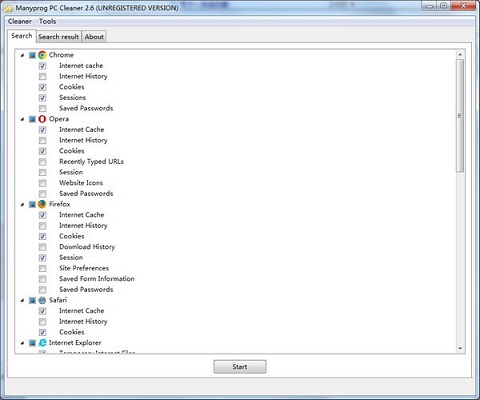480x400 pixels.
Task: Click the Opera browser icon
Action: coord(42,119)
